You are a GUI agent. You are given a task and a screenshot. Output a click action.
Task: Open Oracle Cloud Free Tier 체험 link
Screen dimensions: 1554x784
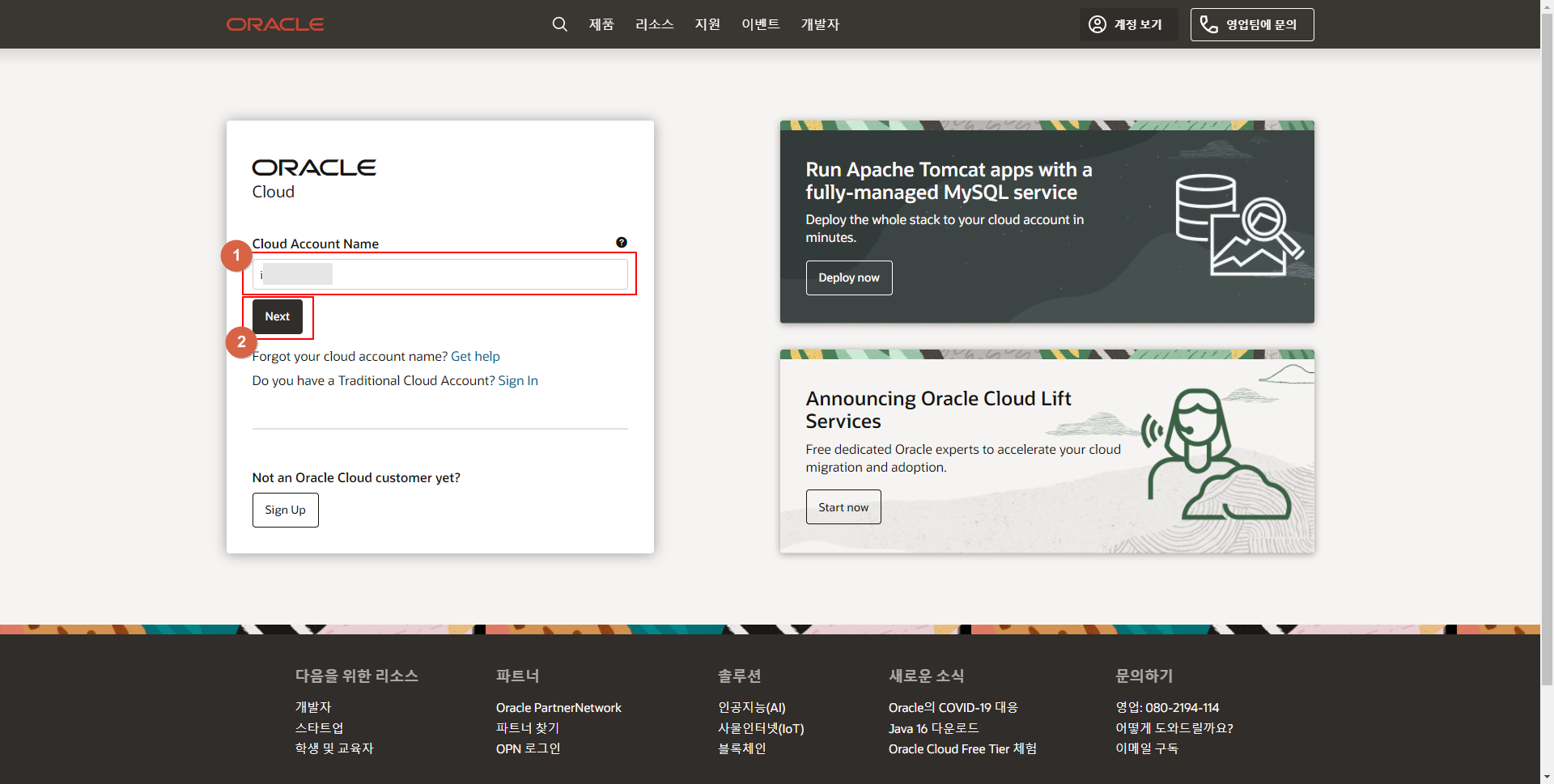(962, 748)
